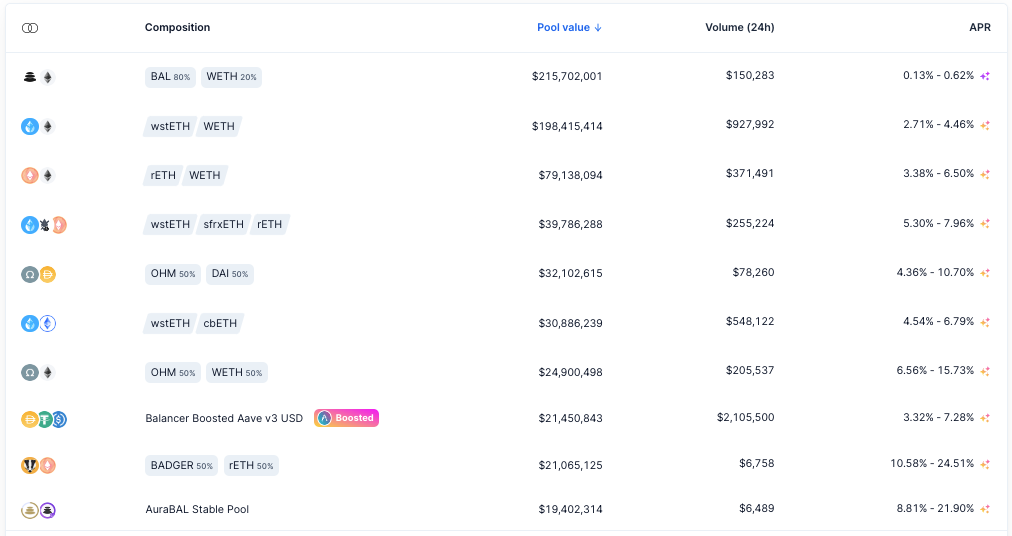Click the BADGER token icon
The width and height of the screenshot is (1012, 536).
coord(30,466)
